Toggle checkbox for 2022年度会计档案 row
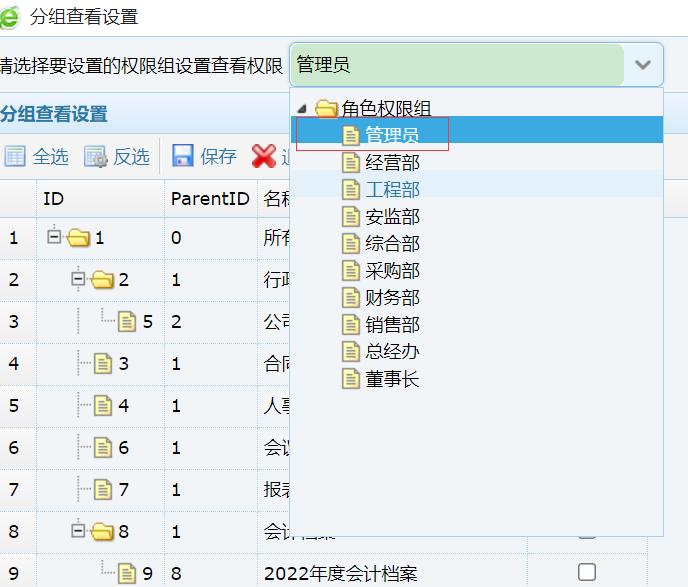Viewport: 688px width, 587px height. pyautogui.click(x=587, y=572)
